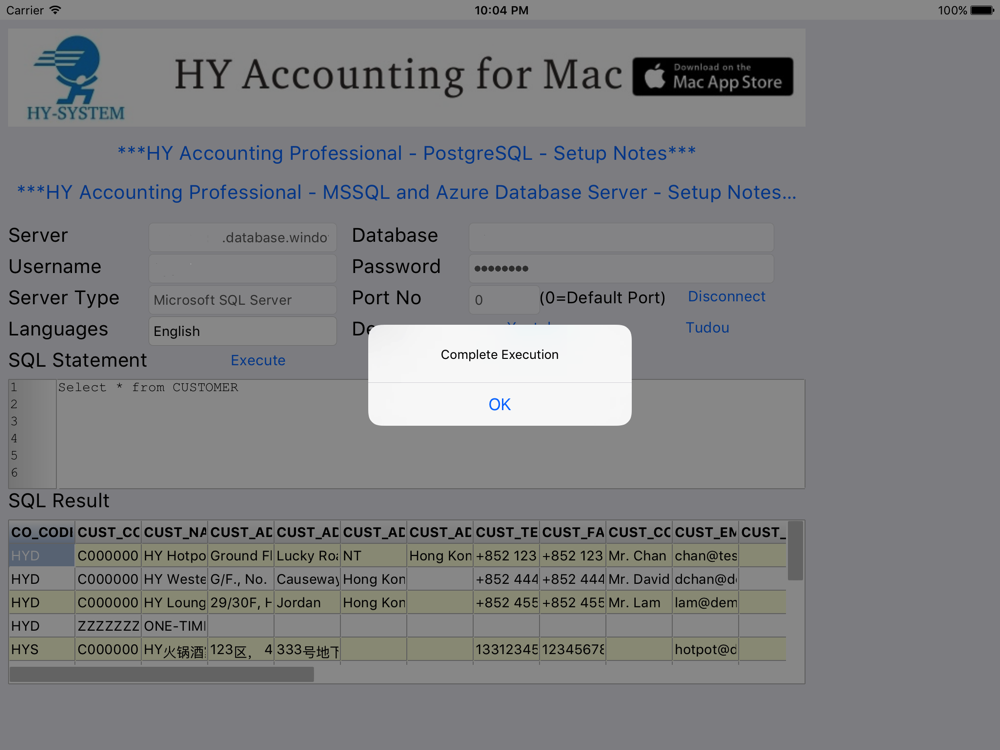Click the CO_CODE column header
The height and width of the screenshot is (750, 1000).
coord(42,533)
